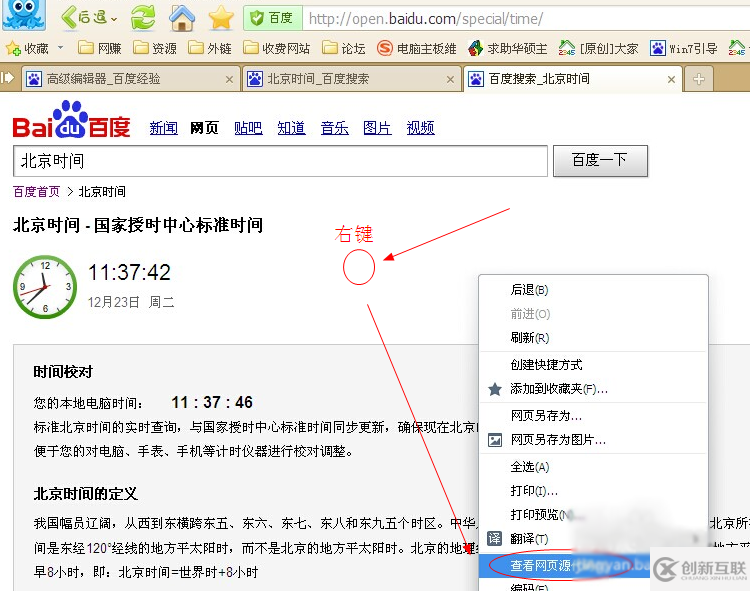Close the 百度搜索_北京时间 tab
This screenshot has width=750, height=591.
coord(672,79)
